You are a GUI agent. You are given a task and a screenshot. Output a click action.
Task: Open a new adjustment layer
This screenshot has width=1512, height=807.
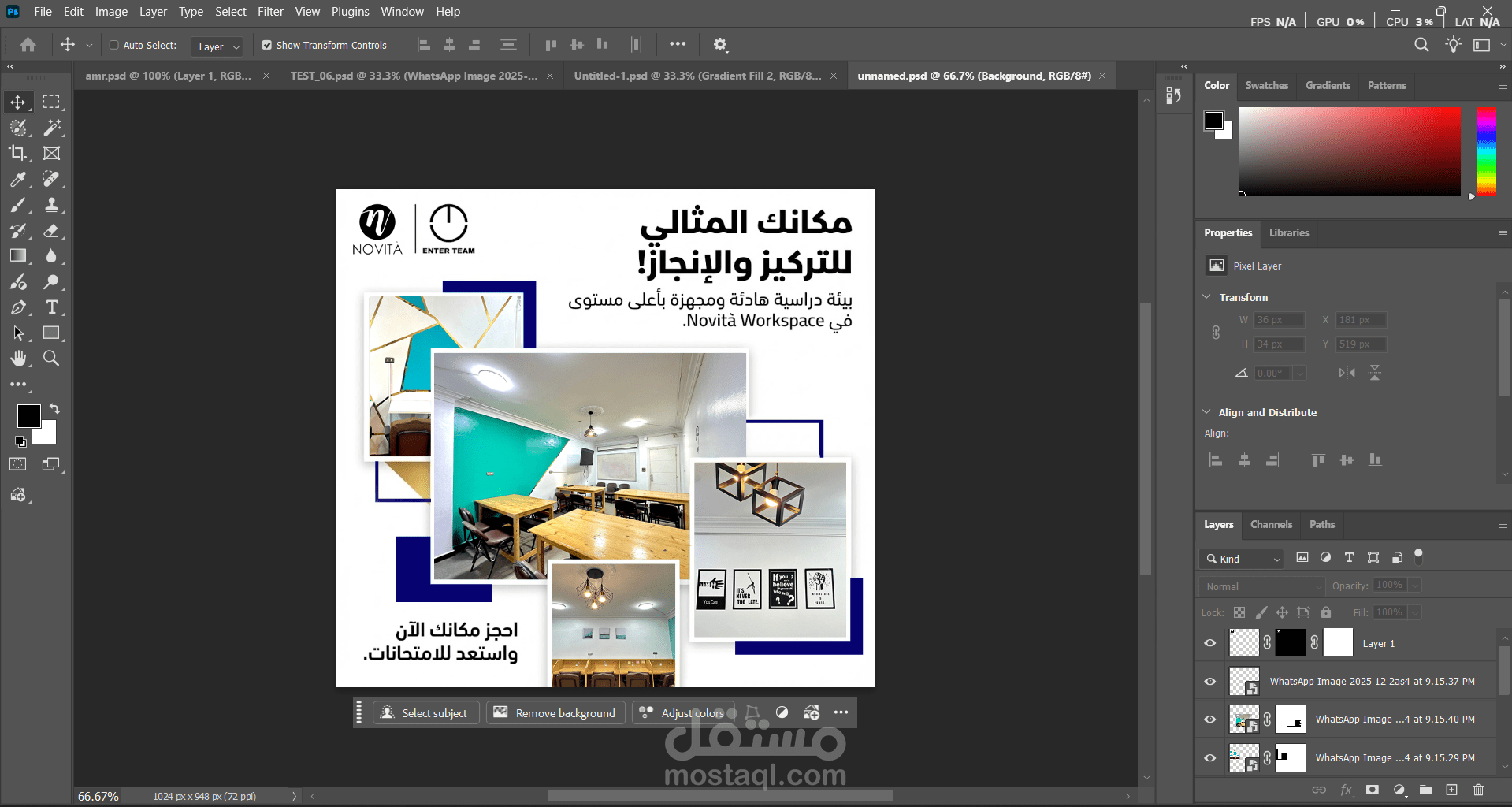click(x=1399, y=790)
